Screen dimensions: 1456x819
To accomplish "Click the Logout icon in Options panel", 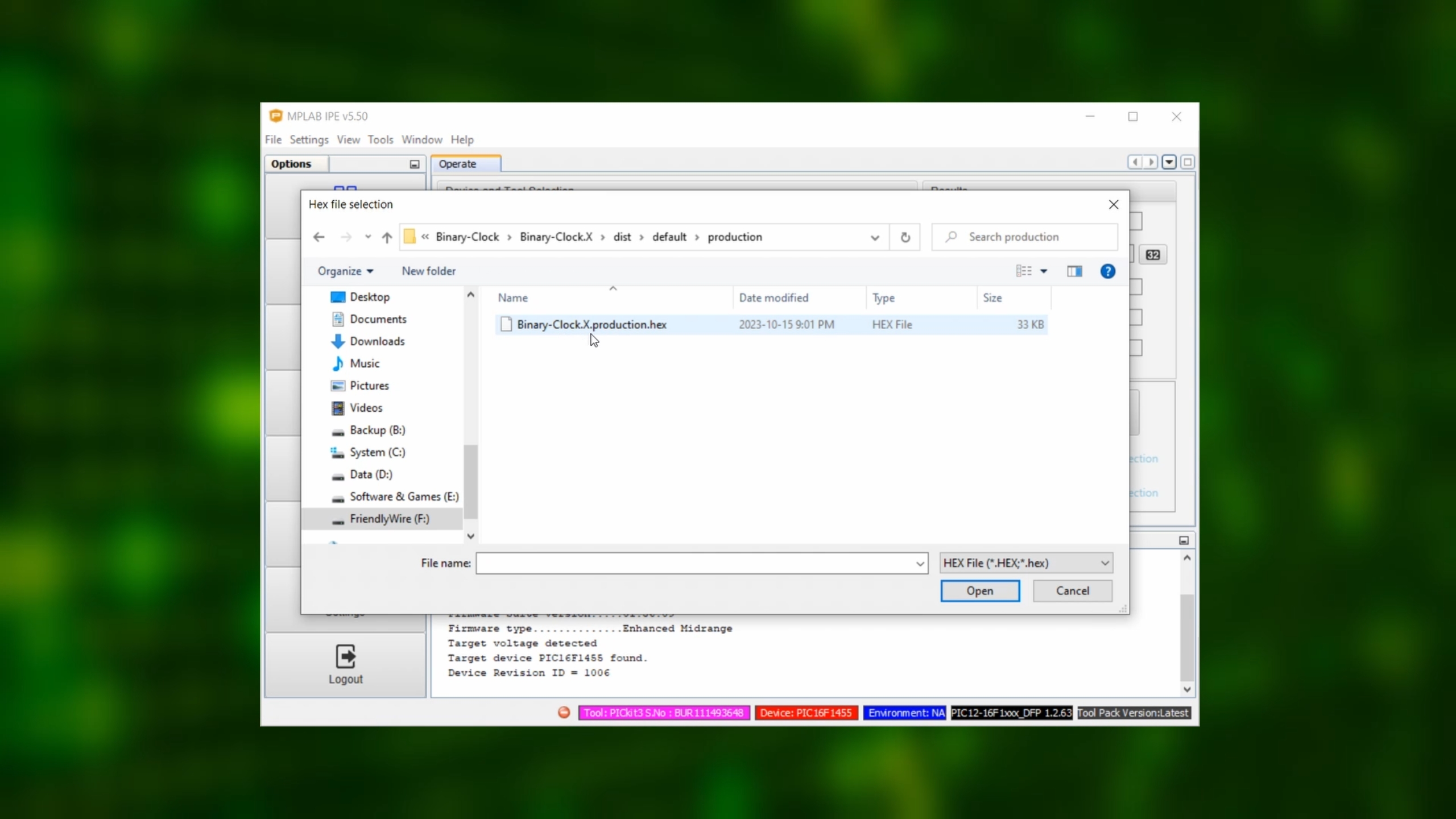I will point(345,657).
